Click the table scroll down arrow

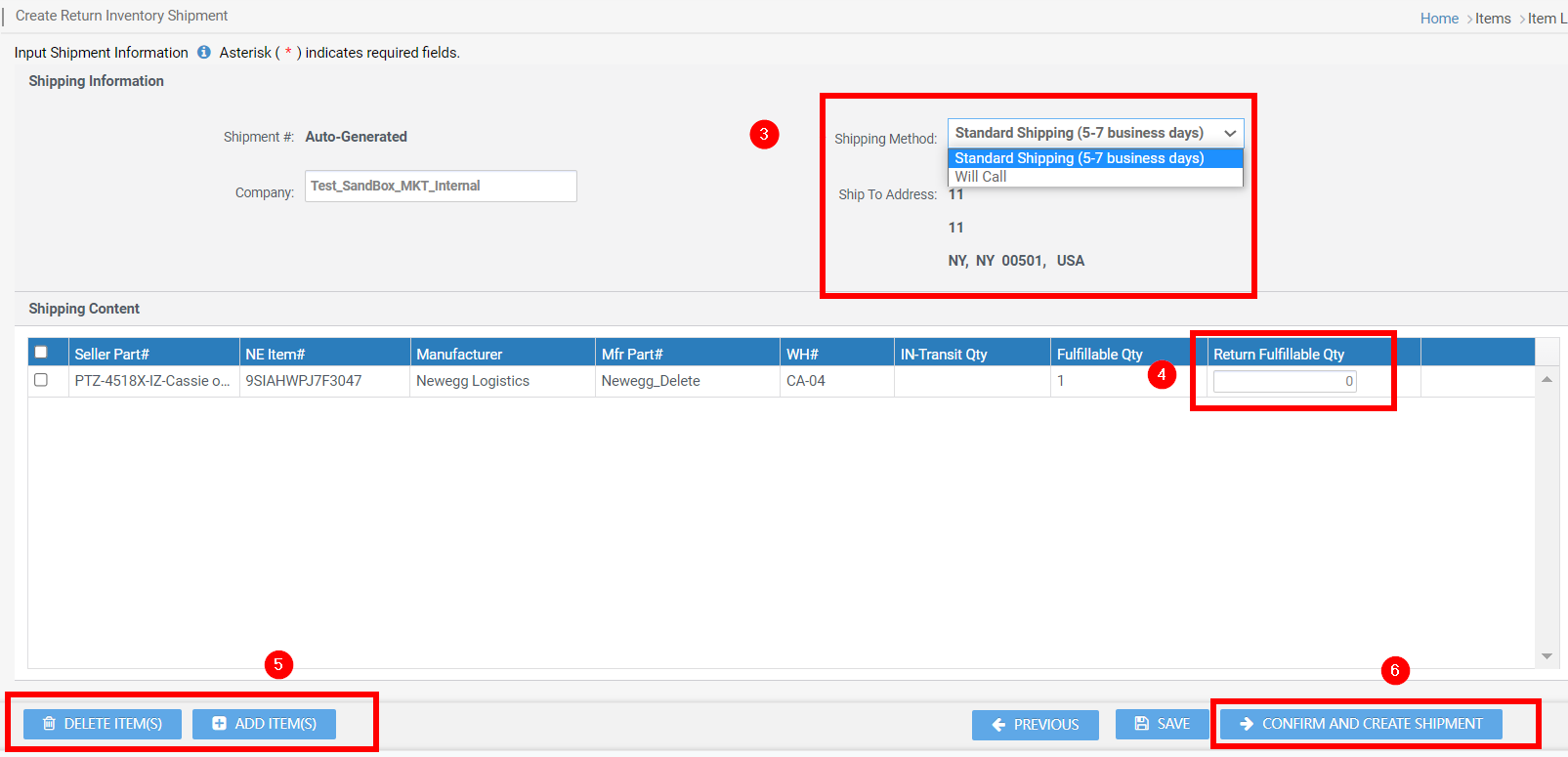(1547, 656)
